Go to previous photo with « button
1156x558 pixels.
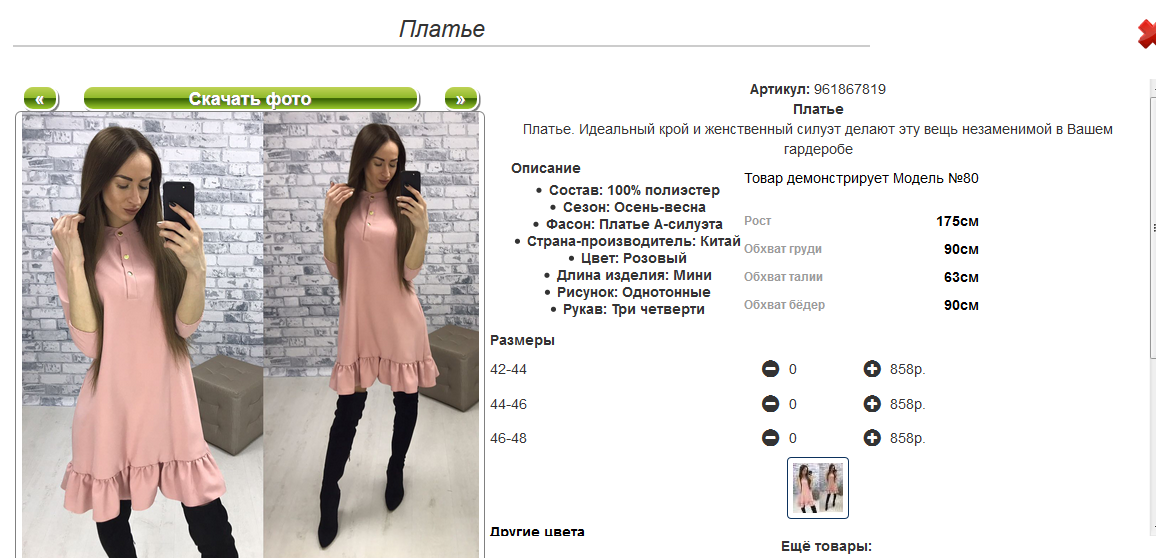(40, 99)
